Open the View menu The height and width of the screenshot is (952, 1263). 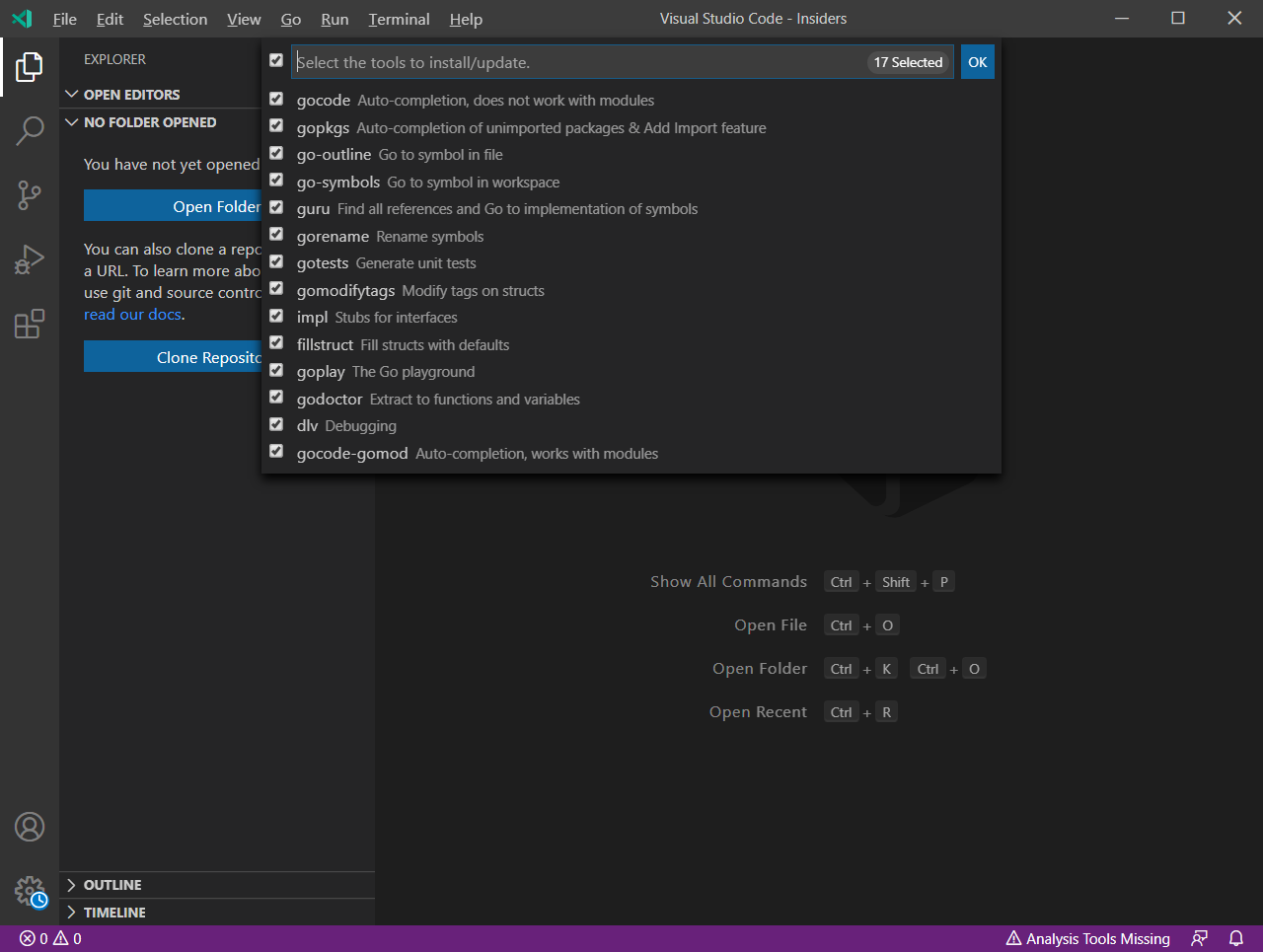[244, 19]
